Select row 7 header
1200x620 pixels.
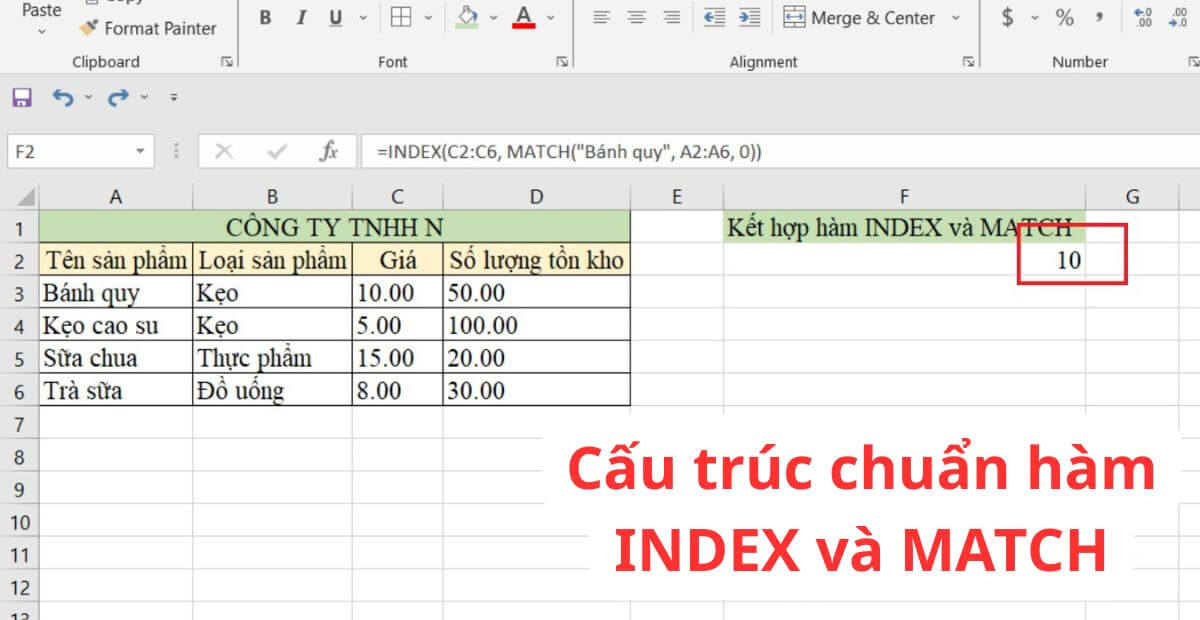[x=19, y=424]
